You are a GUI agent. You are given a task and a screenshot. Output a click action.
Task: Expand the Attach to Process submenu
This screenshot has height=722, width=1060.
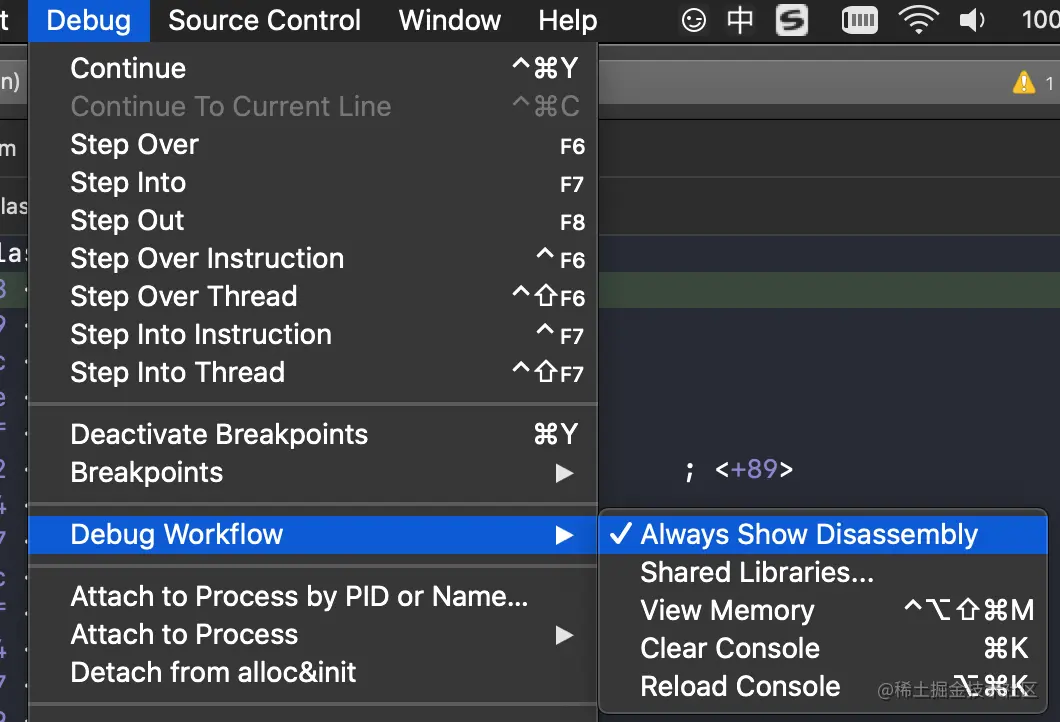(184, 634)
